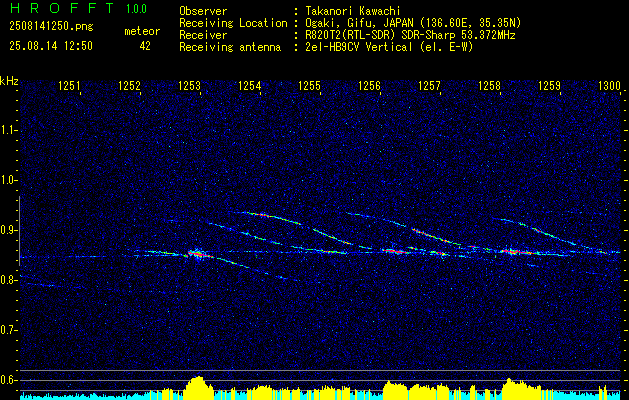Screen dimensions: 629x400
Task: Select the meteor count value 42
Action: click(145, 46)
